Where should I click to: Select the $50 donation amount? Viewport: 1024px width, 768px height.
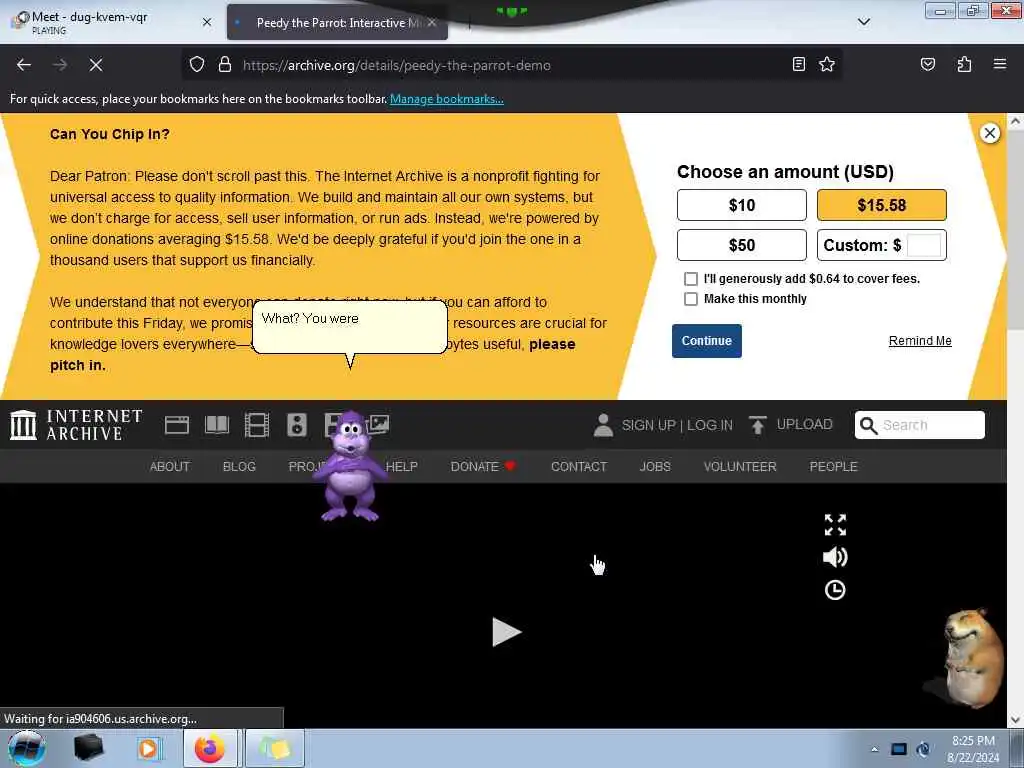pyautogui.click(x=741, y=245)
